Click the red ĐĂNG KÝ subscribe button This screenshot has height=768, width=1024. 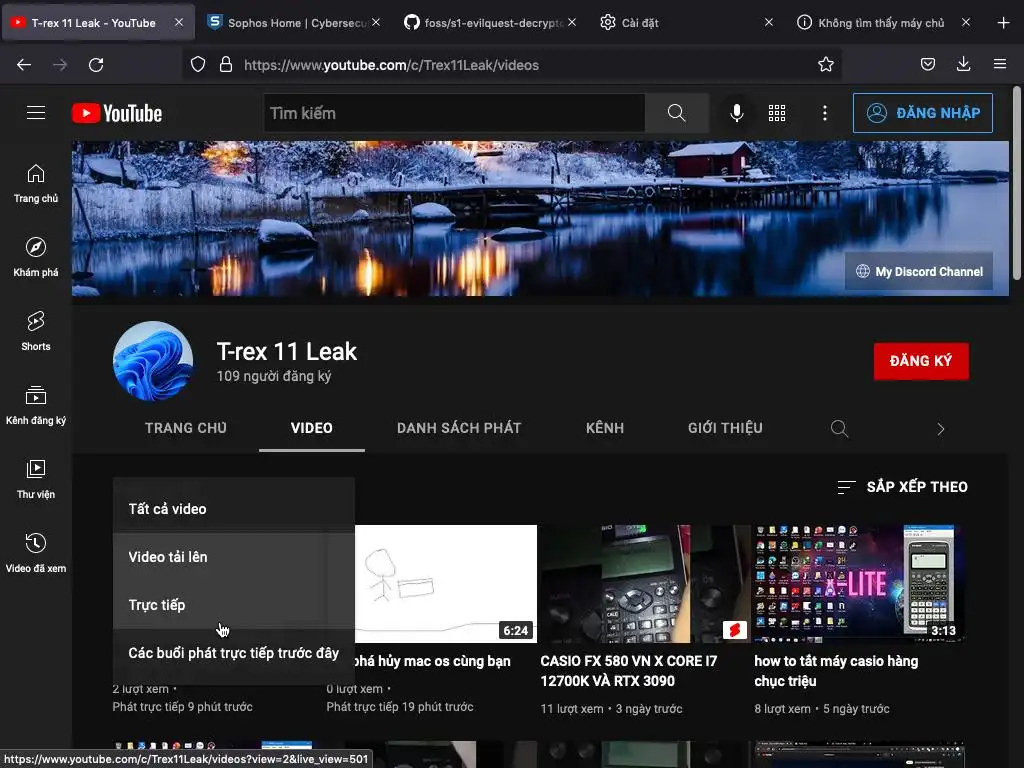click(921, 361)
